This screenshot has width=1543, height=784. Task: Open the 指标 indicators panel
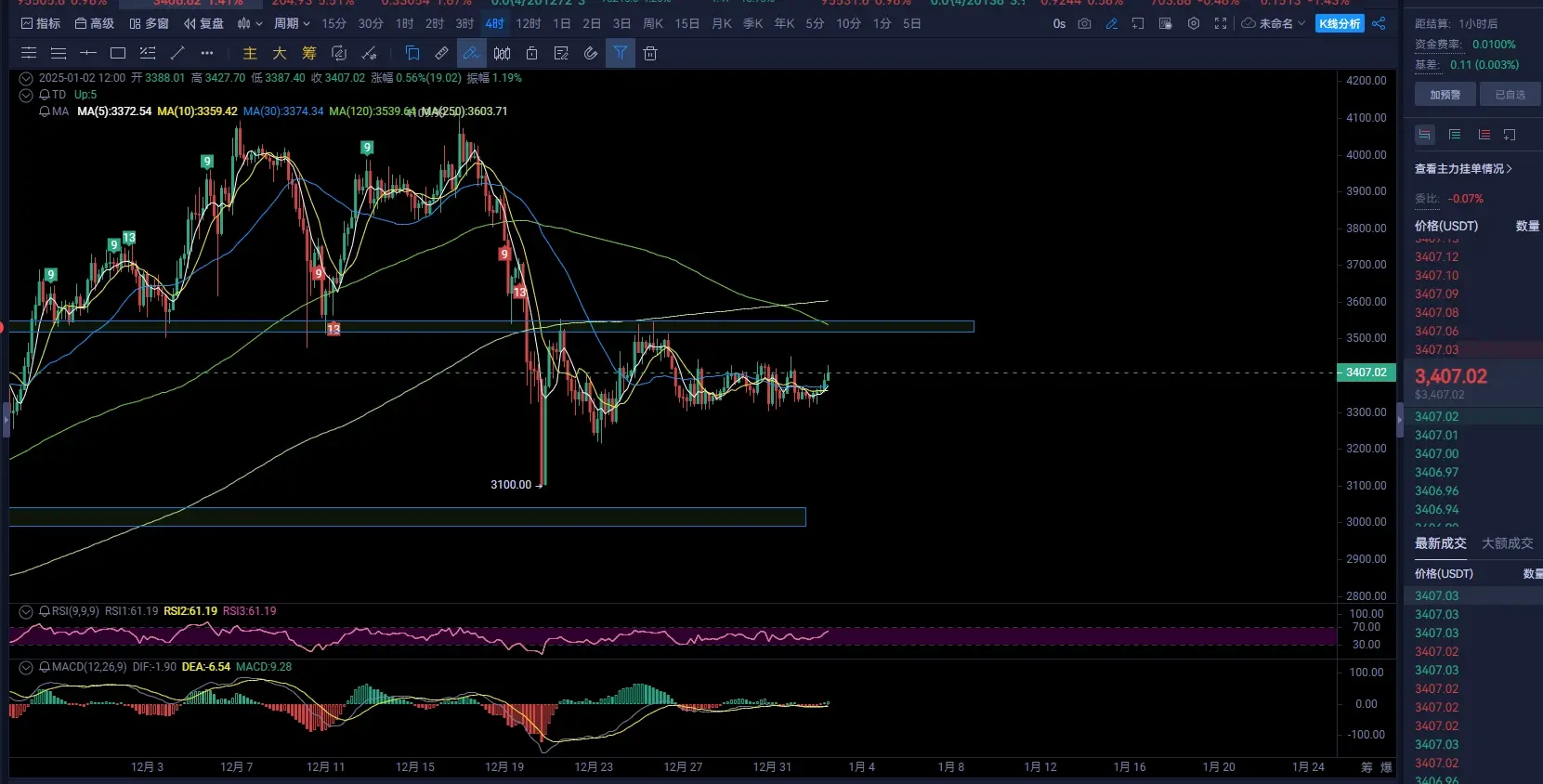pos(40,23)
